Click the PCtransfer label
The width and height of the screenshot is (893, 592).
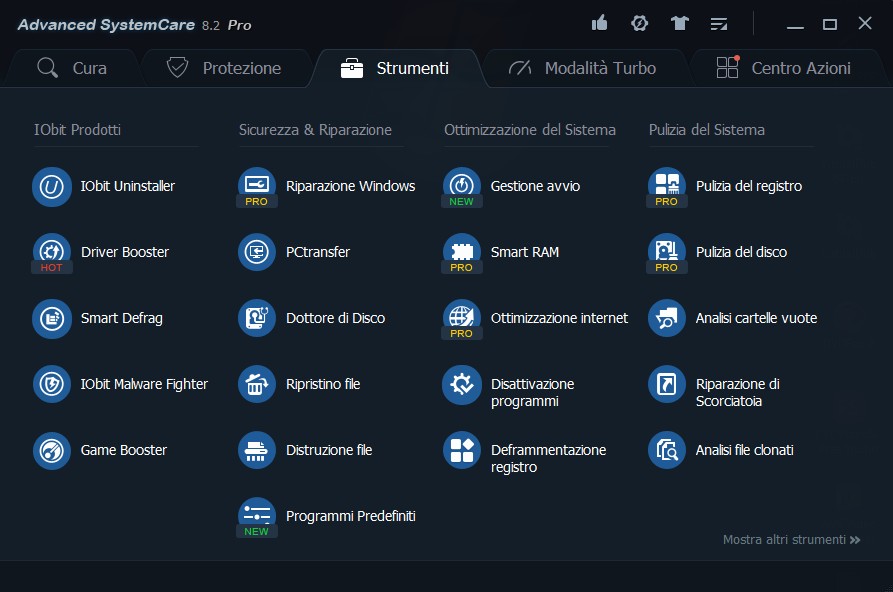pos(318,252)
